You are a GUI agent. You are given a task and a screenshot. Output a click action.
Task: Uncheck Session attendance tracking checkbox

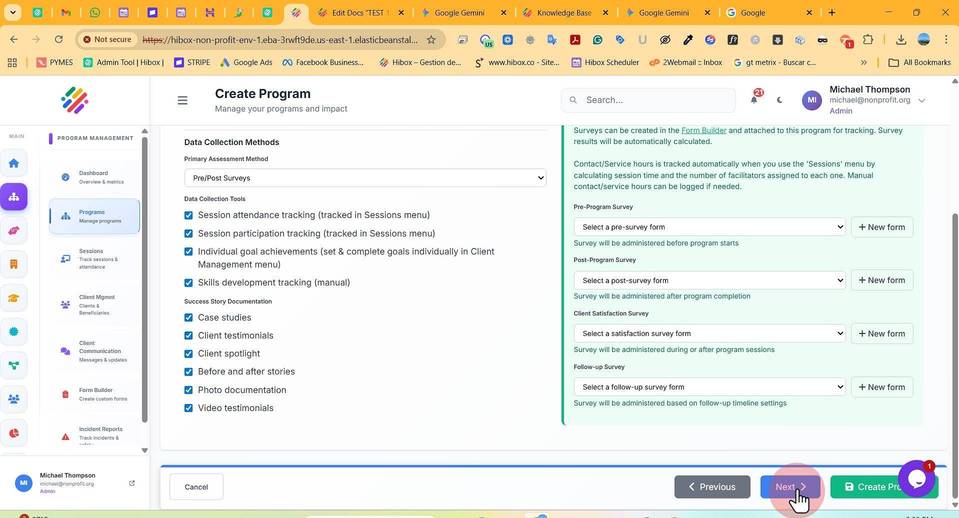(188, 215)
